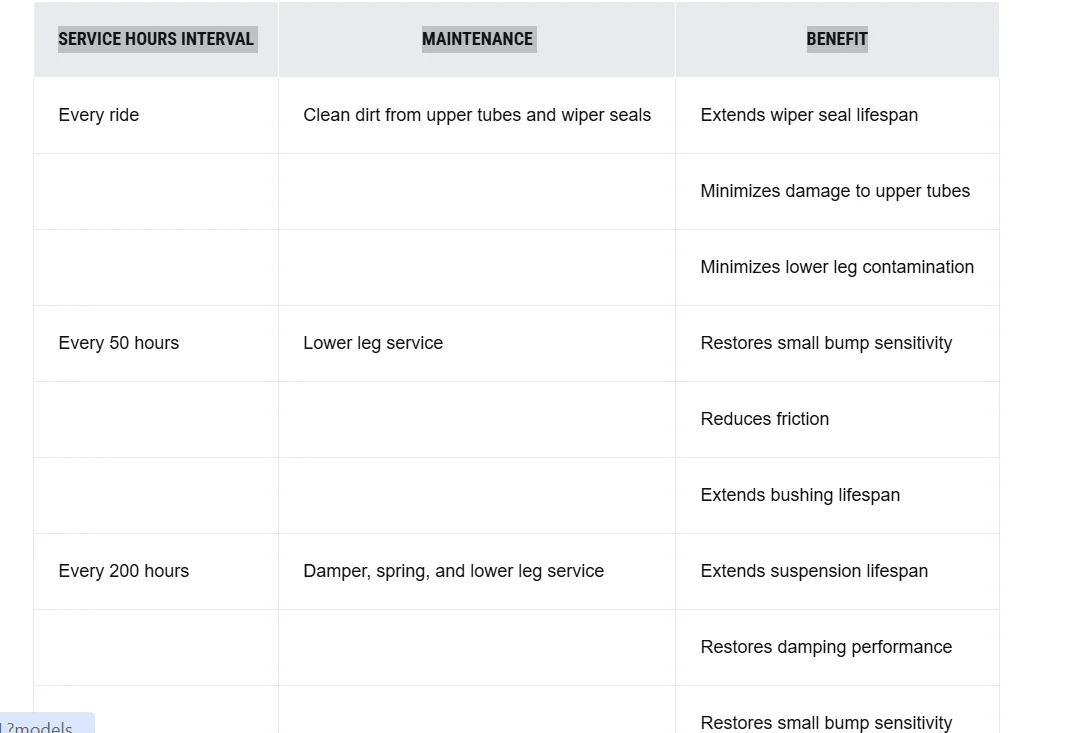Click the SERVICE HOURS INTERVAL column header

pos(156,39)
